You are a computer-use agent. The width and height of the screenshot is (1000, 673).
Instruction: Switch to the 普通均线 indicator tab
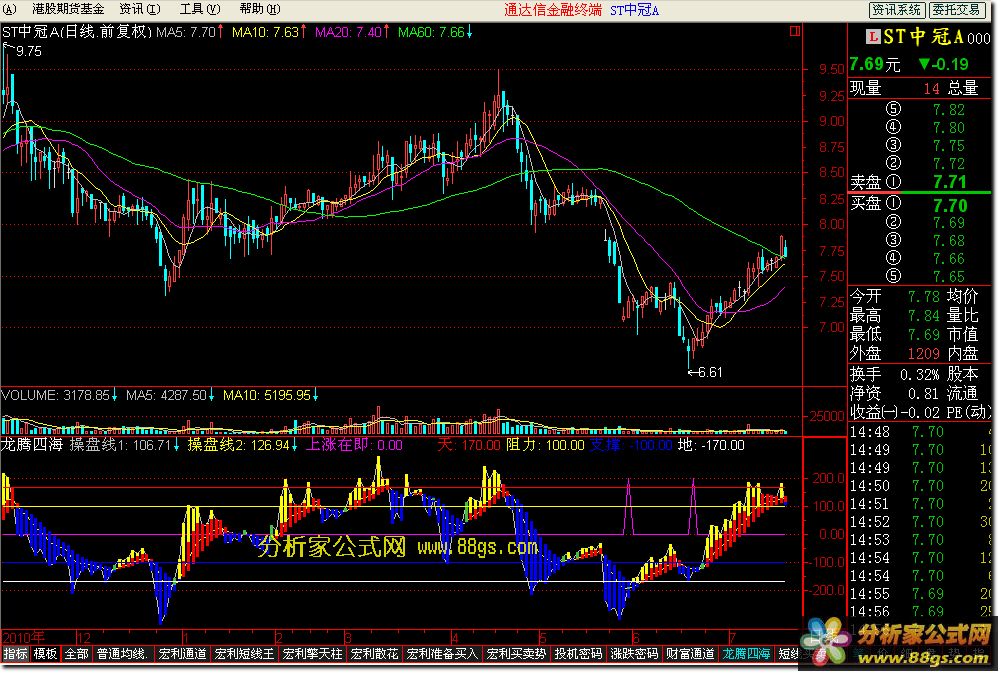click(123, 653)
